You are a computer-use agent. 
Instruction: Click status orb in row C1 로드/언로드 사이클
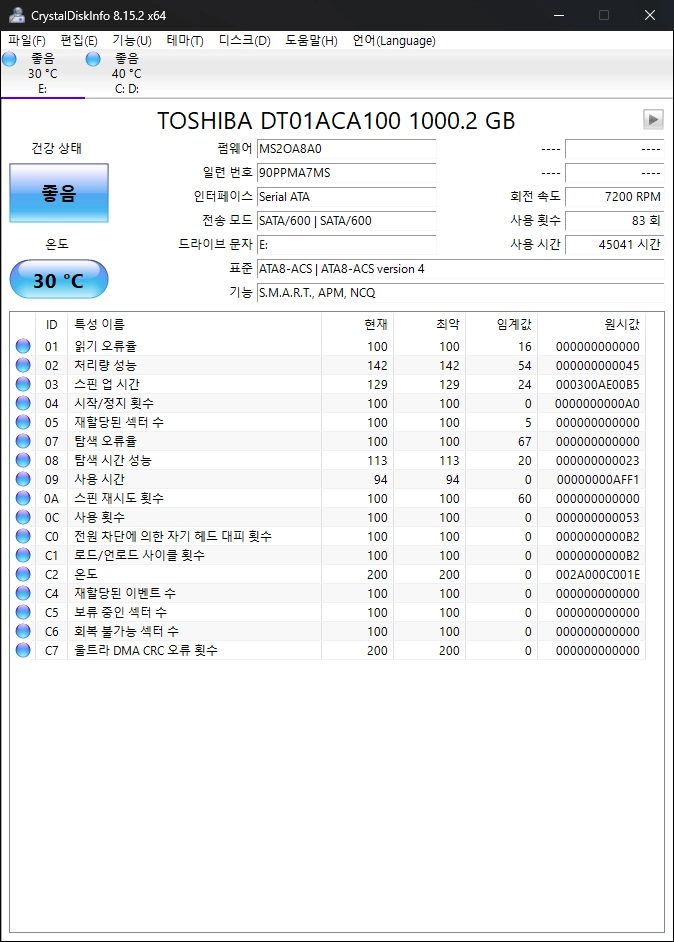(23, 555)
